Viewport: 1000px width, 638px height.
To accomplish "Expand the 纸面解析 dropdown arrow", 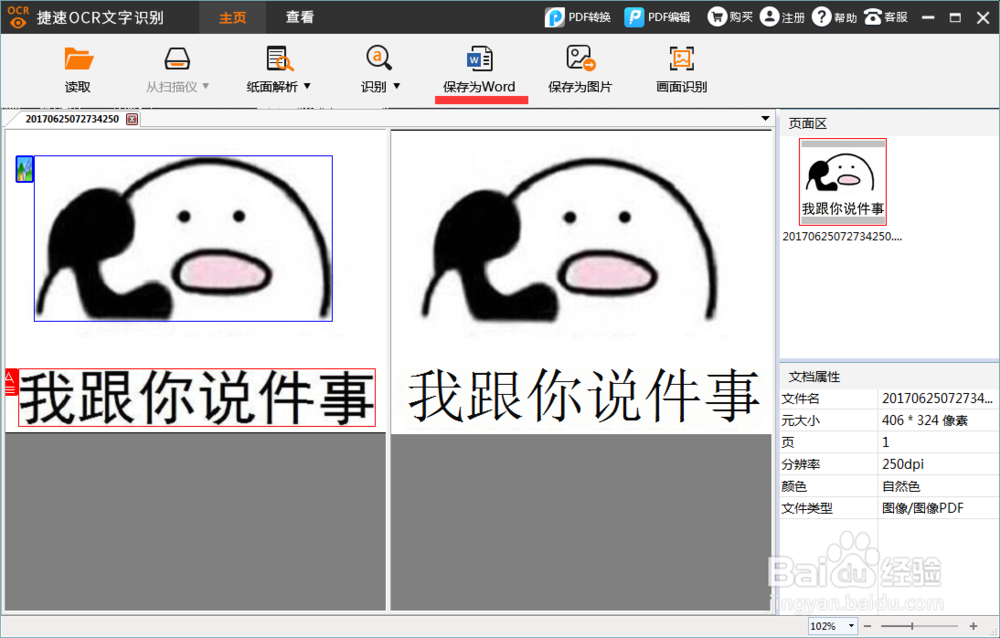I will (x=307, y=85).
